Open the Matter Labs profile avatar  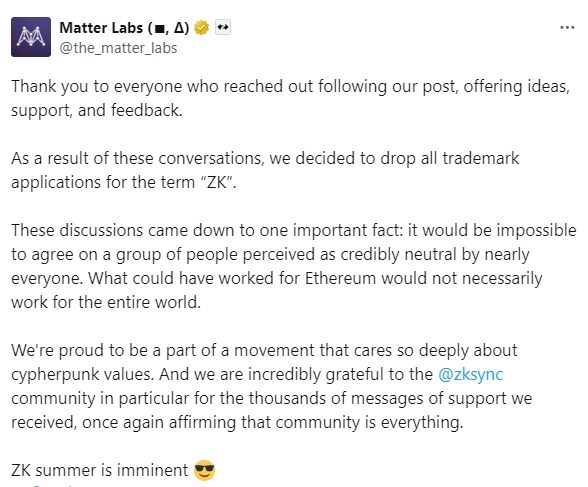(x=31, y=37)
